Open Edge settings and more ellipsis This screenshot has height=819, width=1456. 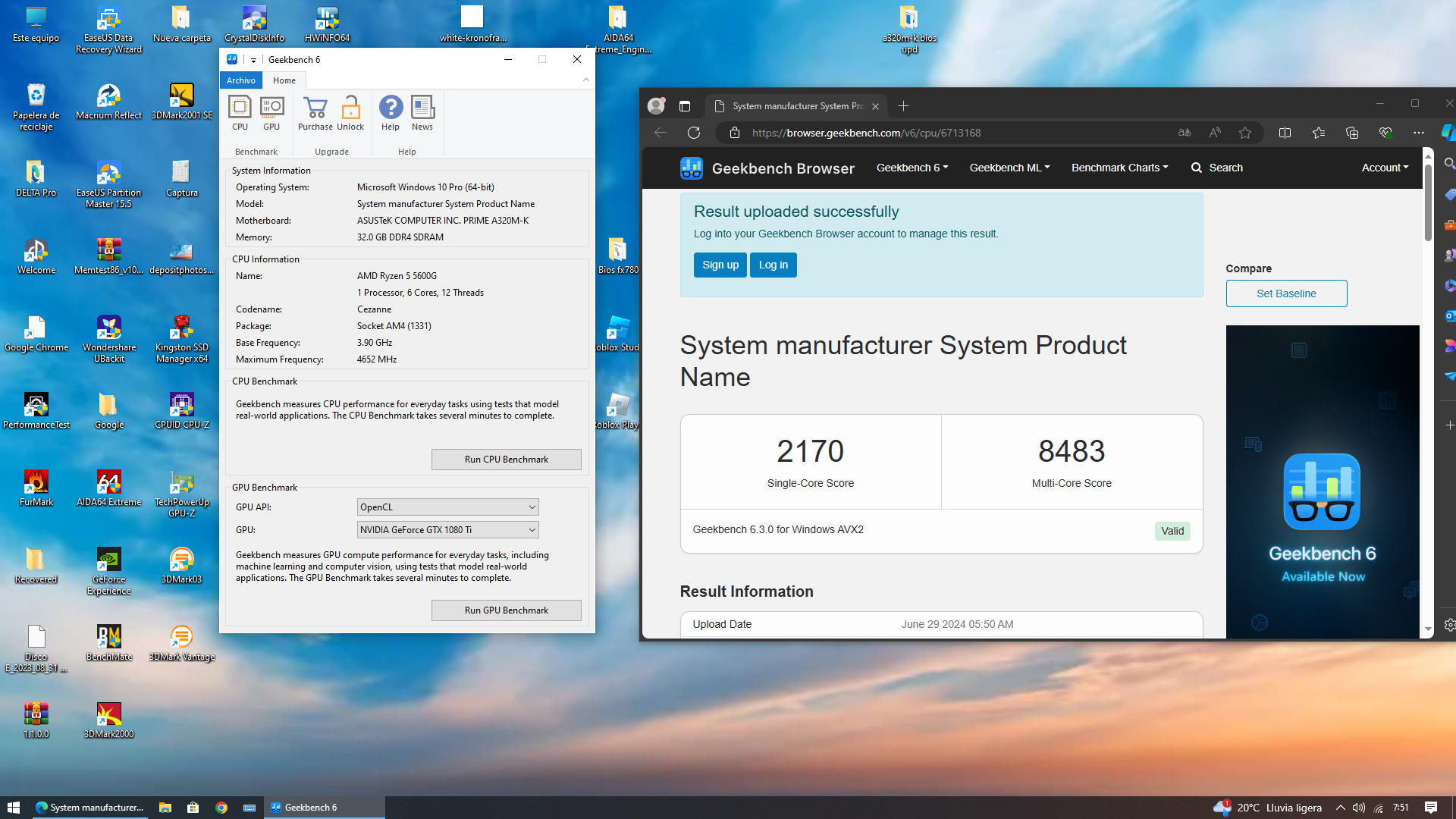1419,133
